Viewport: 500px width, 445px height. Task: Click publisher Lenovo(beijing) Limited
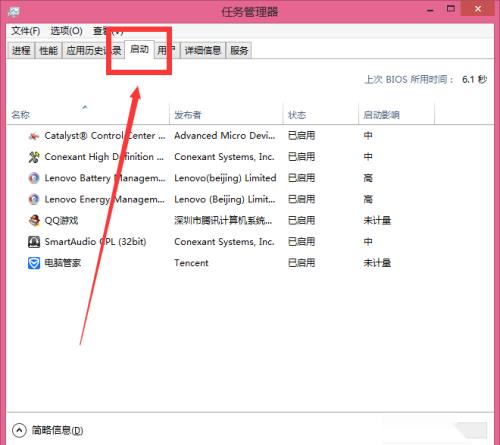225,178
